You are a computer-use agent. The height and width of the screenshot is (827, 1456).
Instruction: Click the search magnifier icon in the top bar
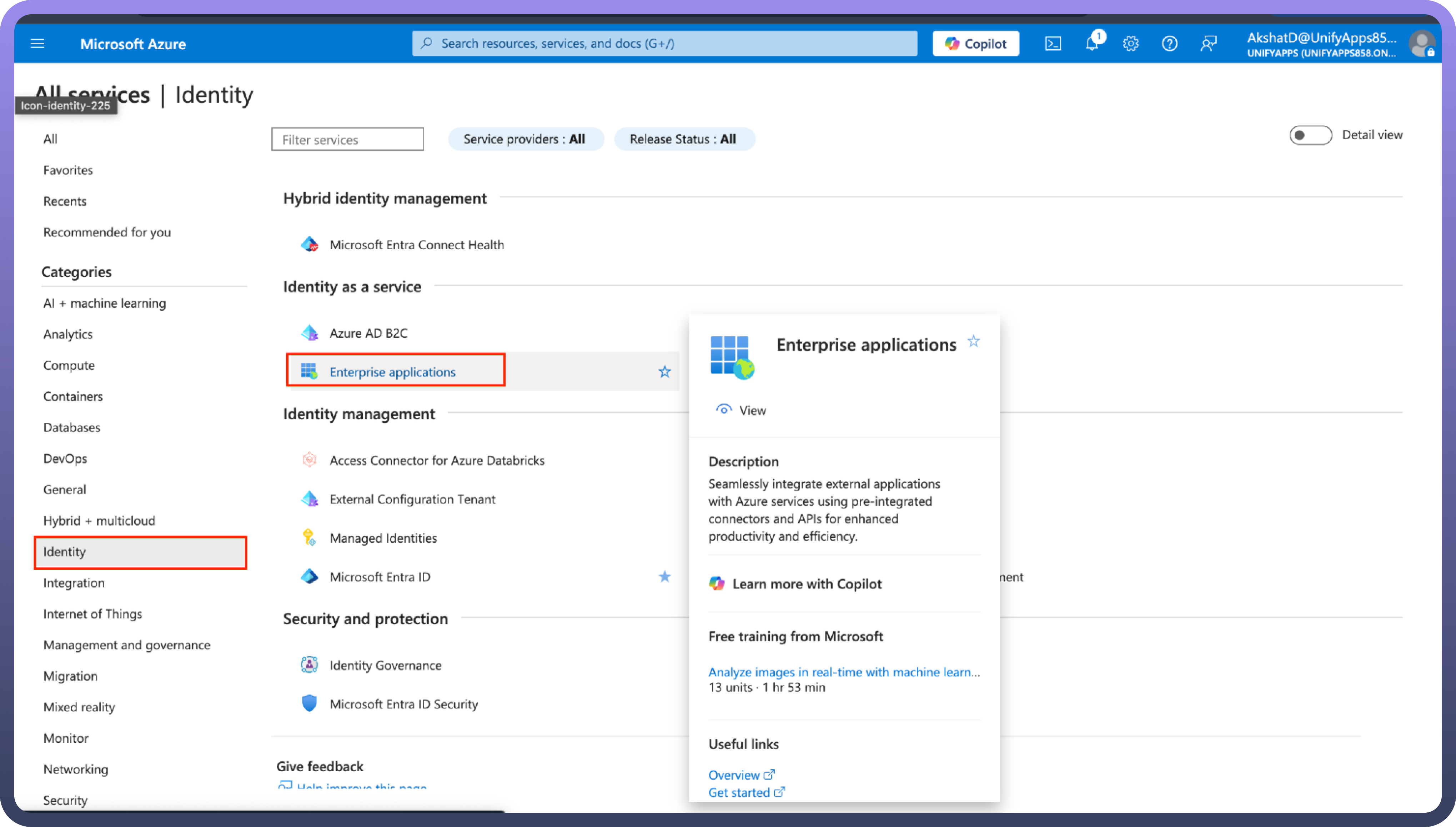click(426, 43)
